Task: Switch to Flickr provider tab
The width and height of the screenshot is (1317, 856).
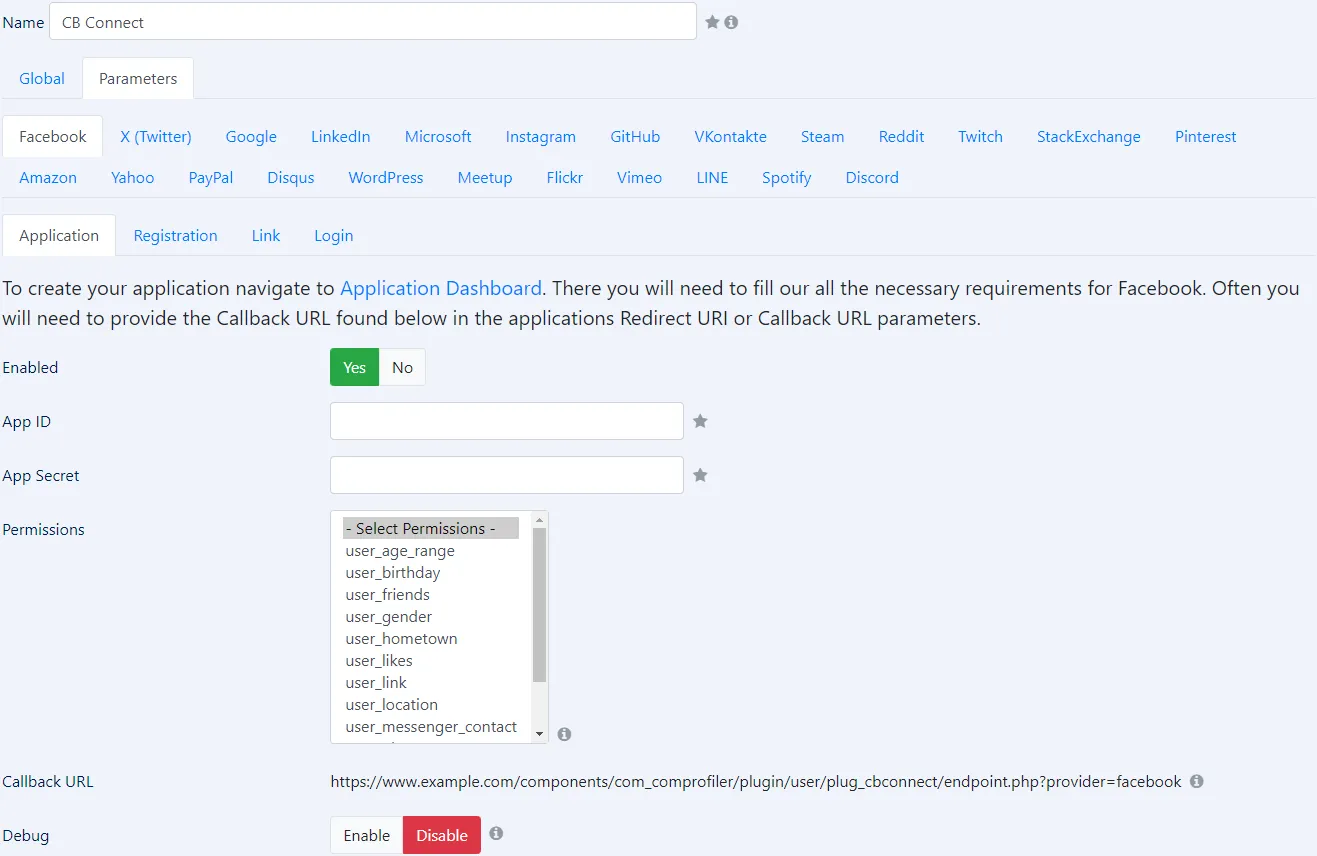Action: [565, 177]
